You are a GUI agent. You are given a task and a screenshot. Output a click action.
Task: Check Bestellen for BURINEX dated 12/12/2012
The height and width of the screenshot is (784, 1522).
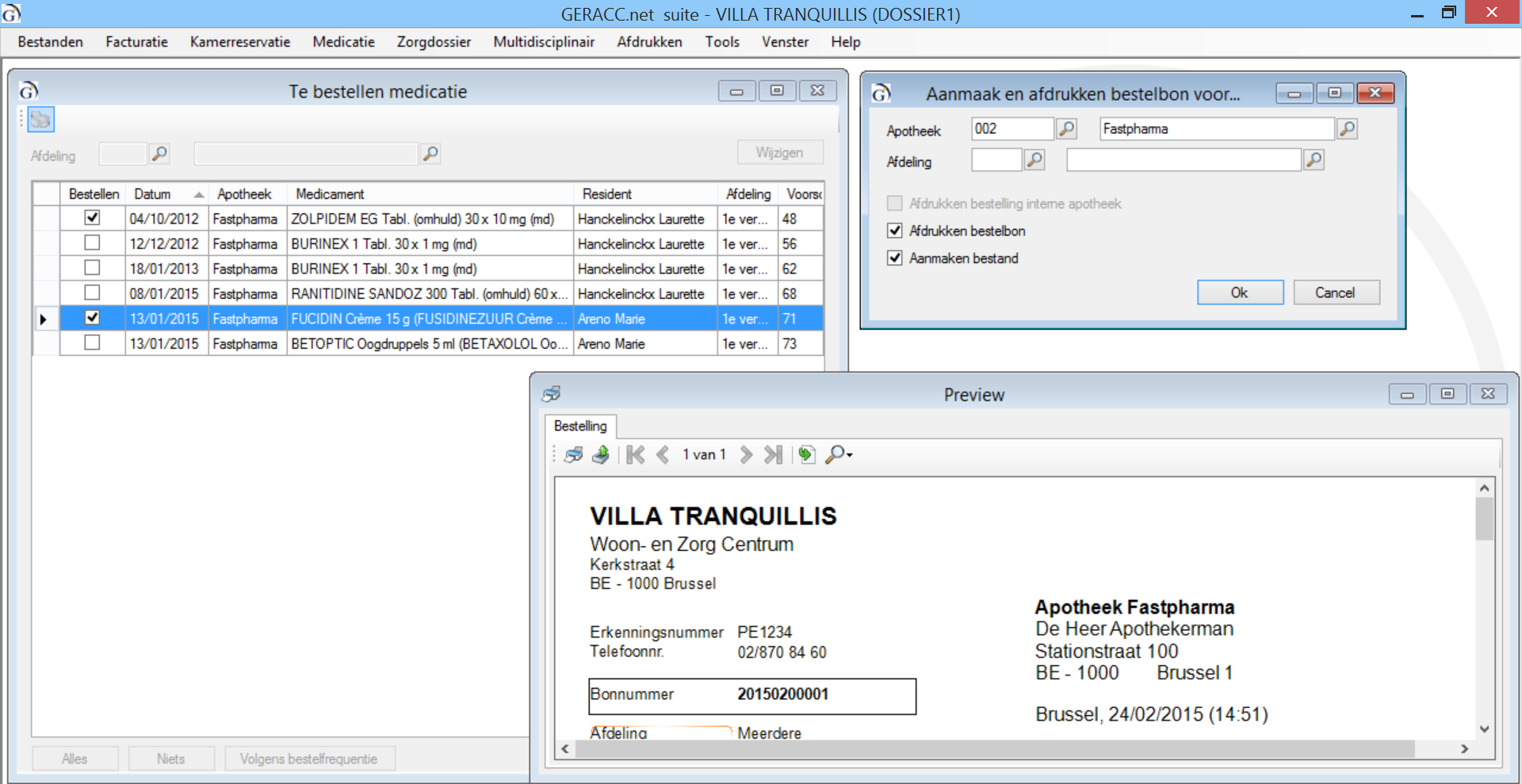point(92,243)
